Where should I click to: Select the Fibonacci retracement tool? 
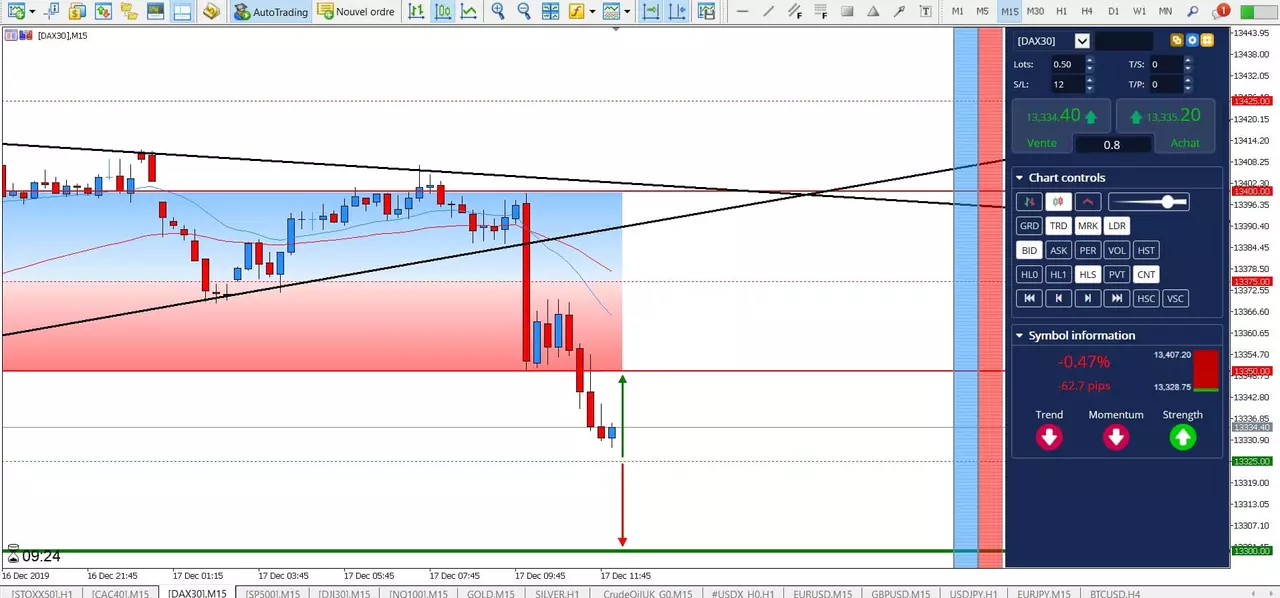[x=820, y=12]
